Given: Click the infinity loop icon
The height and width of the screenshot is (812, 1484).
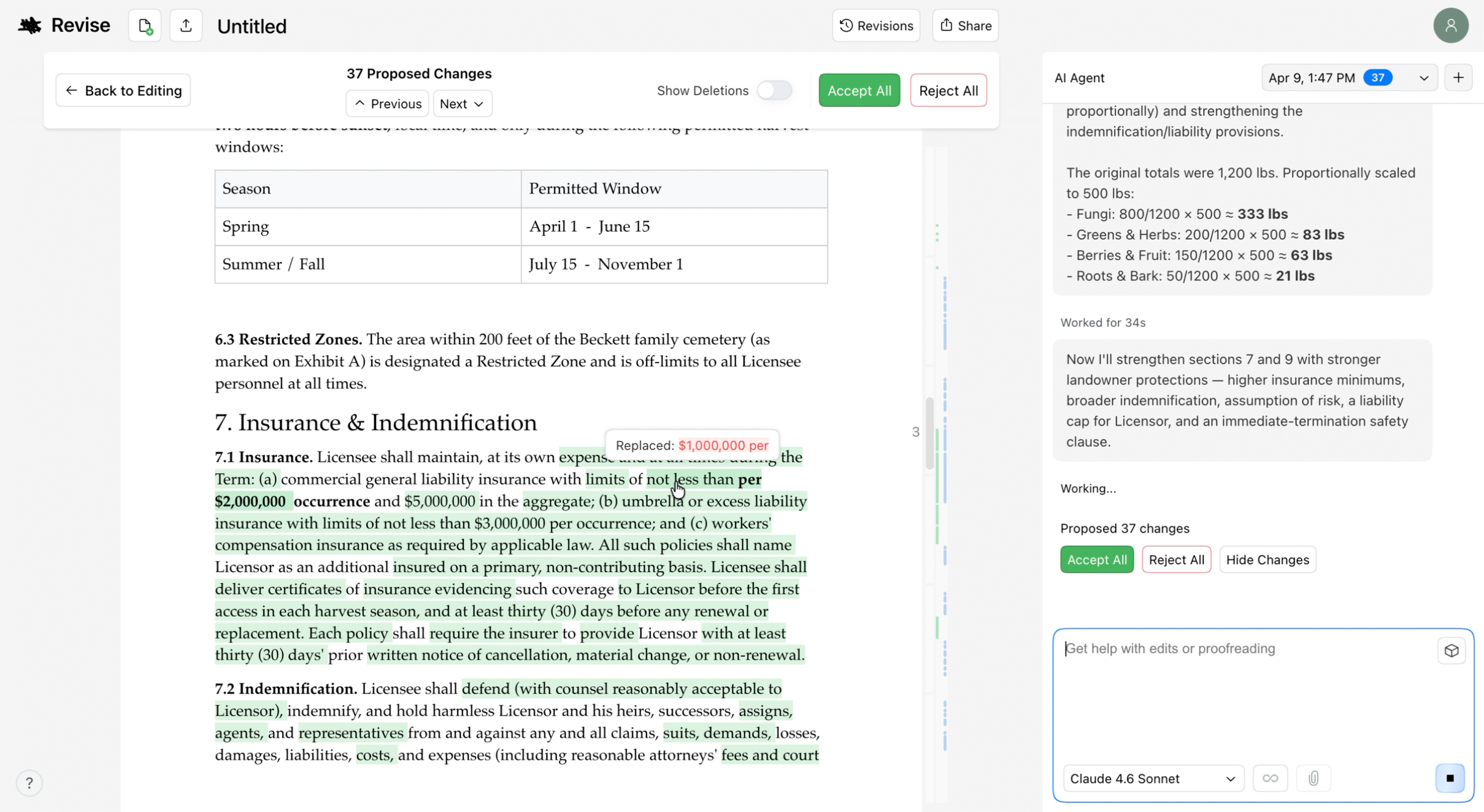Looking at the screenshot, I should pyautogui.click(x=1270, y=778).
